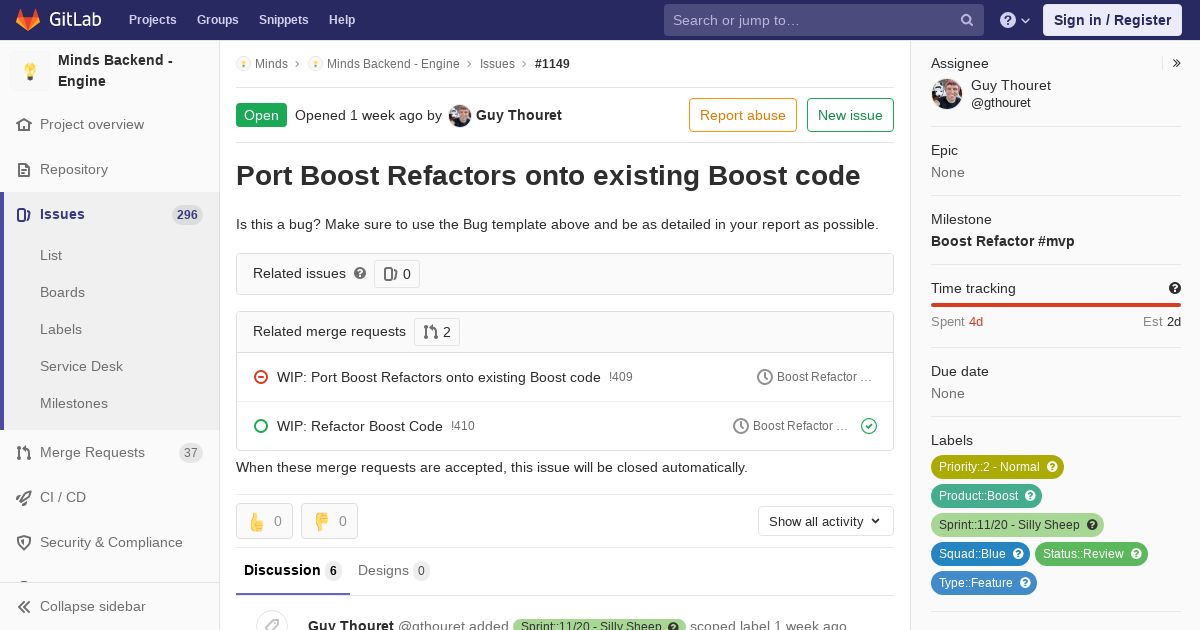Open WIP: Port Boost Refactors merge request
Image resolution: width=1200 pixels, height=630 pixels.
(x=439, y=377)
